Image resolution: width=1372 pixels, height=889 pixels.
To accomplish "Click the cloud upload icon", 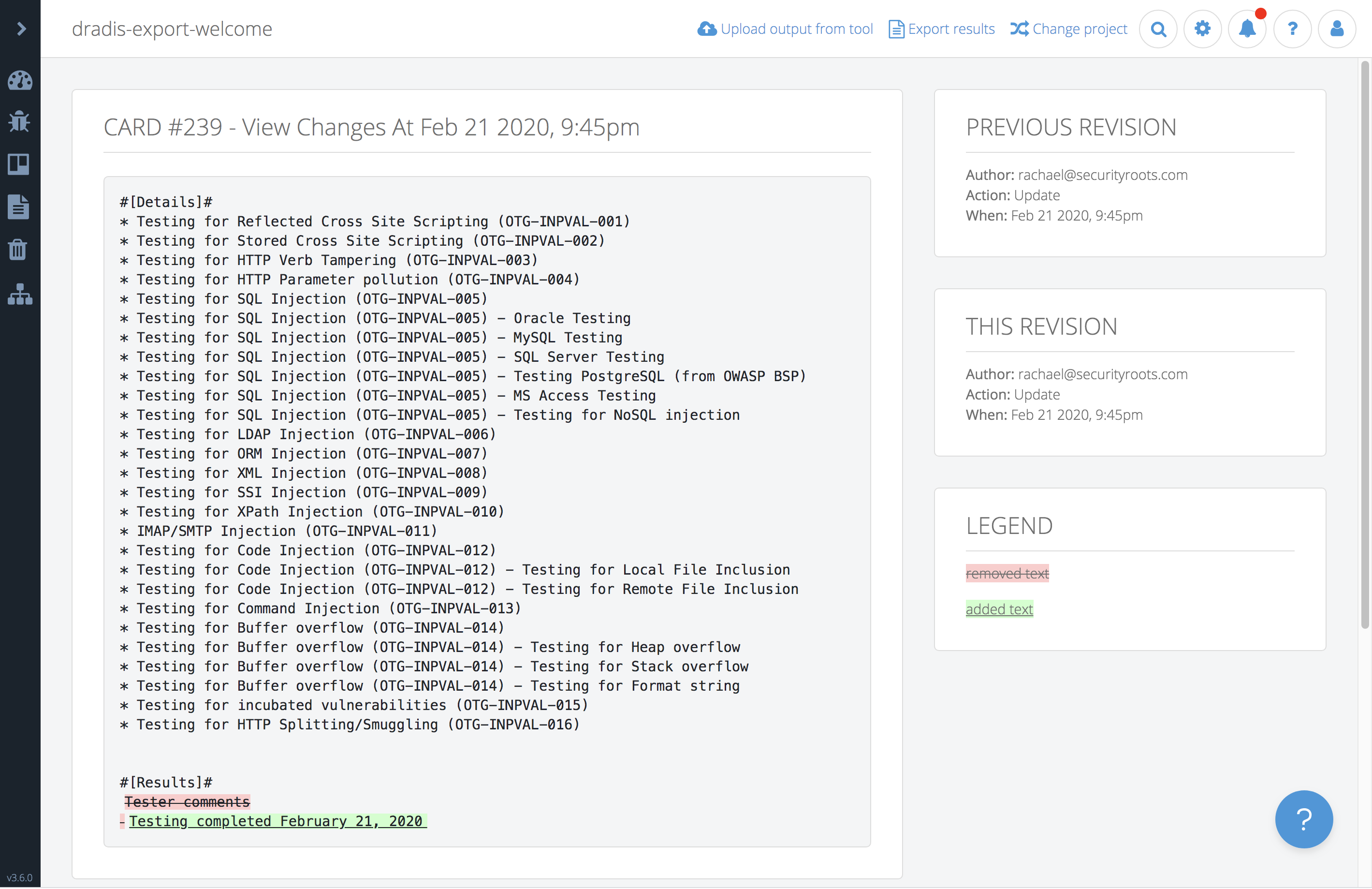I will (x=707, y=29).
